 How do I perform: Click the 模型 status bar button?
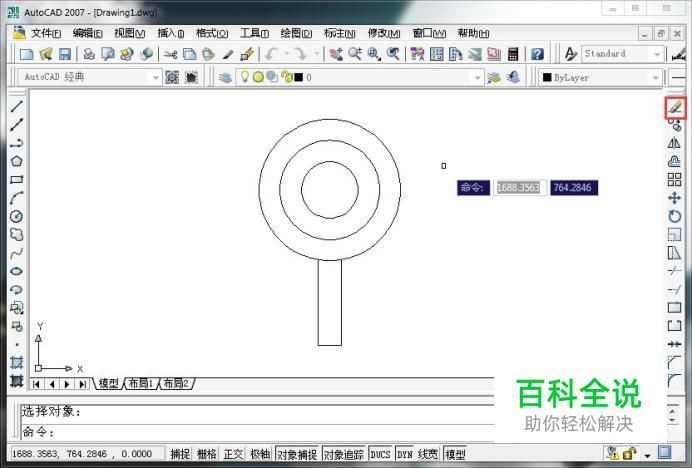(x=455, y=454)
